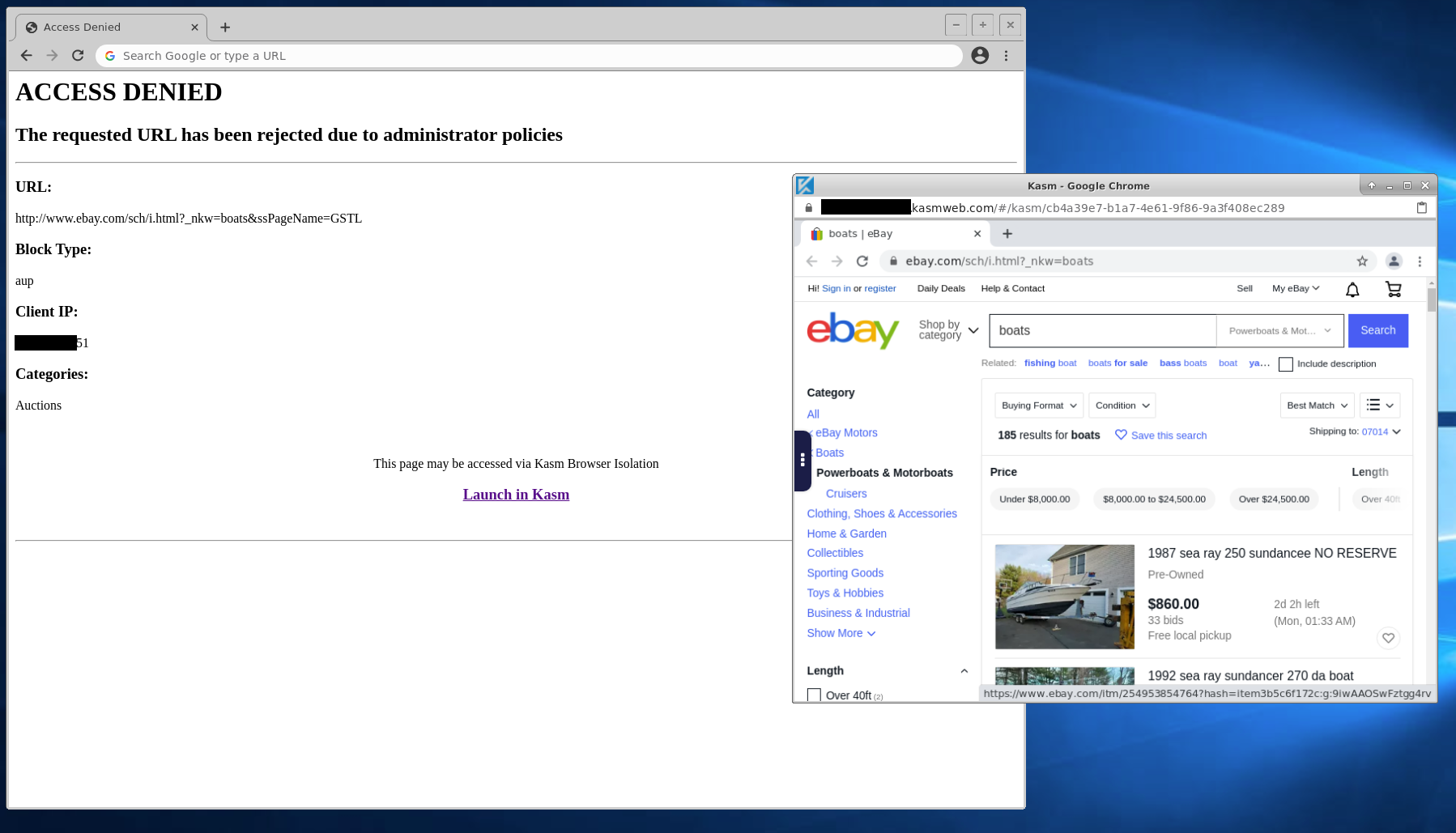Open Chrome's three-dot menu
This screenshot has height=833, width=1456.
coord(1420,261)
